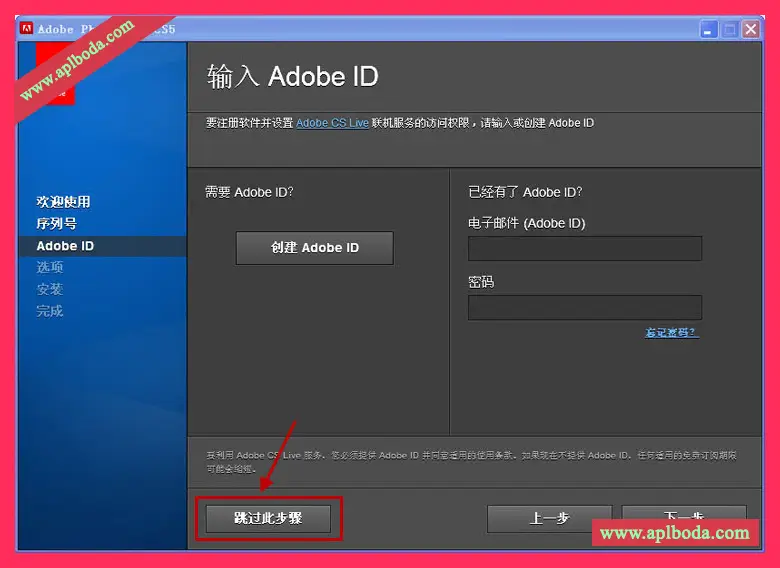Viewport: 780px width, 568px height.
Task: Choose the 选项 step in the sidebar
Action: pos(50,268)
